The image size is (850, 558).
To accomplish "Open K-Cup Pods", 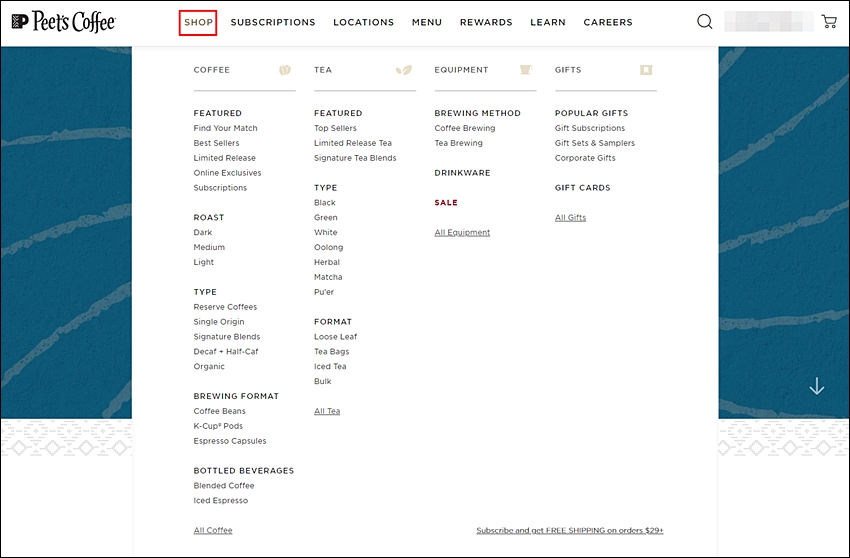I will click(218, 426).
